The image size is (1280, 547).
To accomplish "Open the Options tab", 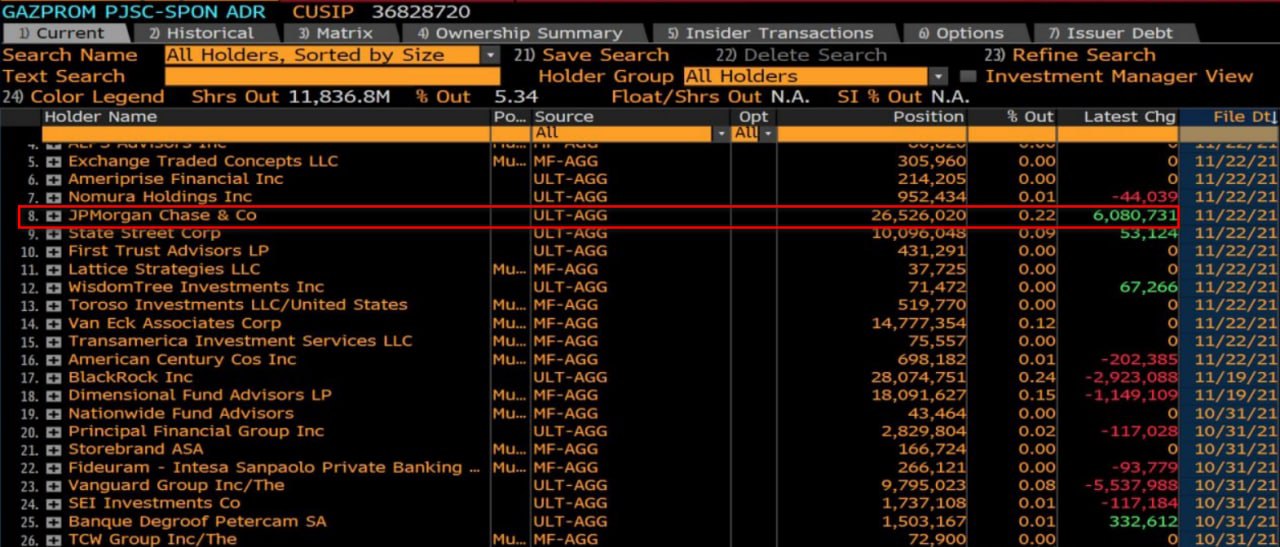I will 961,33.
